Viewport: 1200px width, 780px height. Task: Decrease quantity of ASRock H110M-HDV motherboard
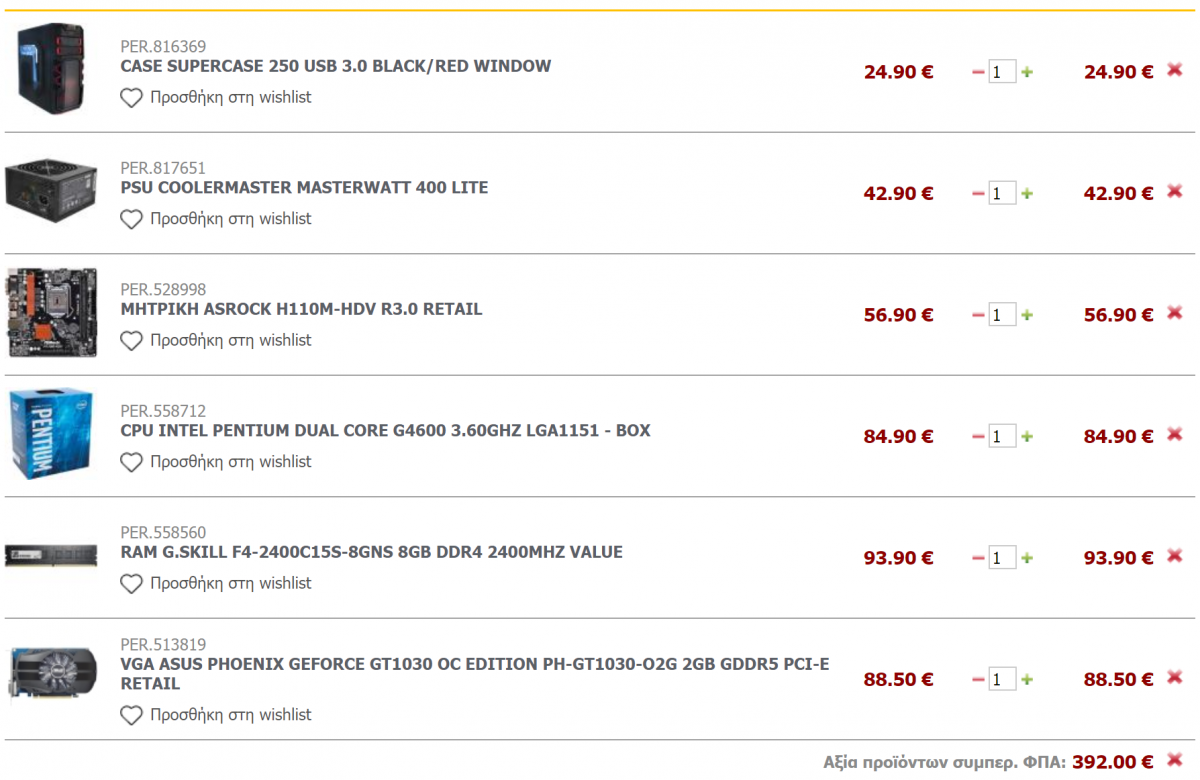point(978,315)
